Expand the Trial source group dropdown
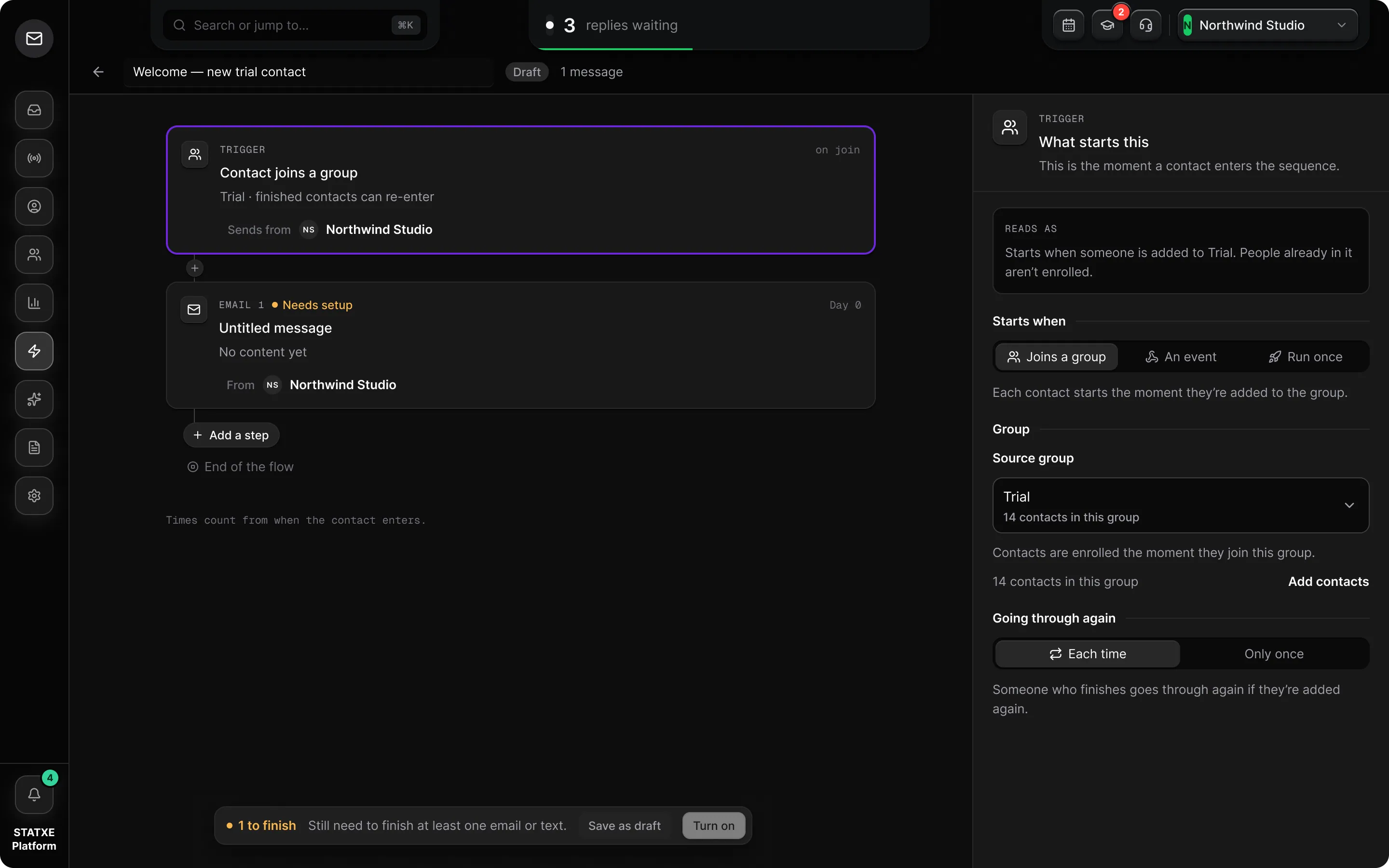The image size is (1389, 868). [1181, 506]
